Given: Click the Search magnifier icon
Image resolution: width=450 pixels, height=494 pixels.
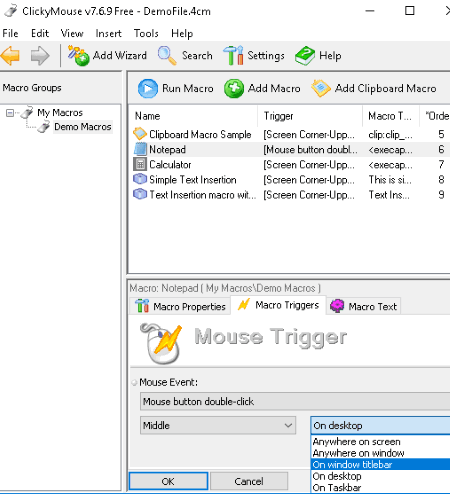Looking at the screenshot, I should pos(167,56).
